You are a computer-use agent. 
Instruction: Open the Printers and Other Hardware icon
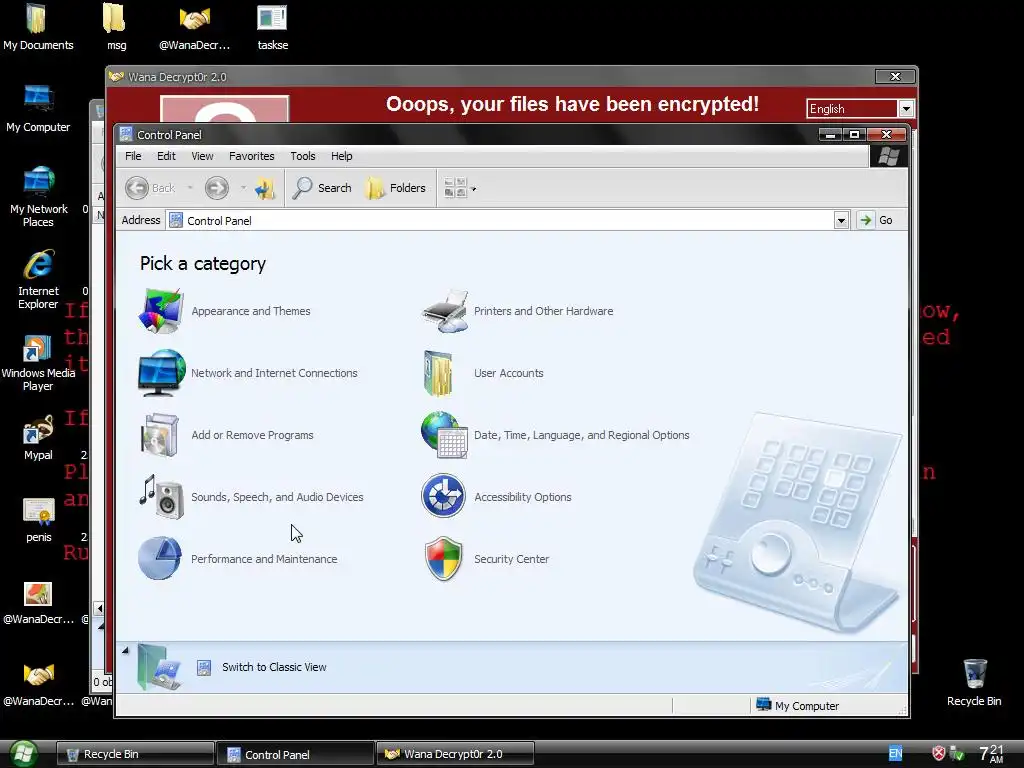click(445, 311)
